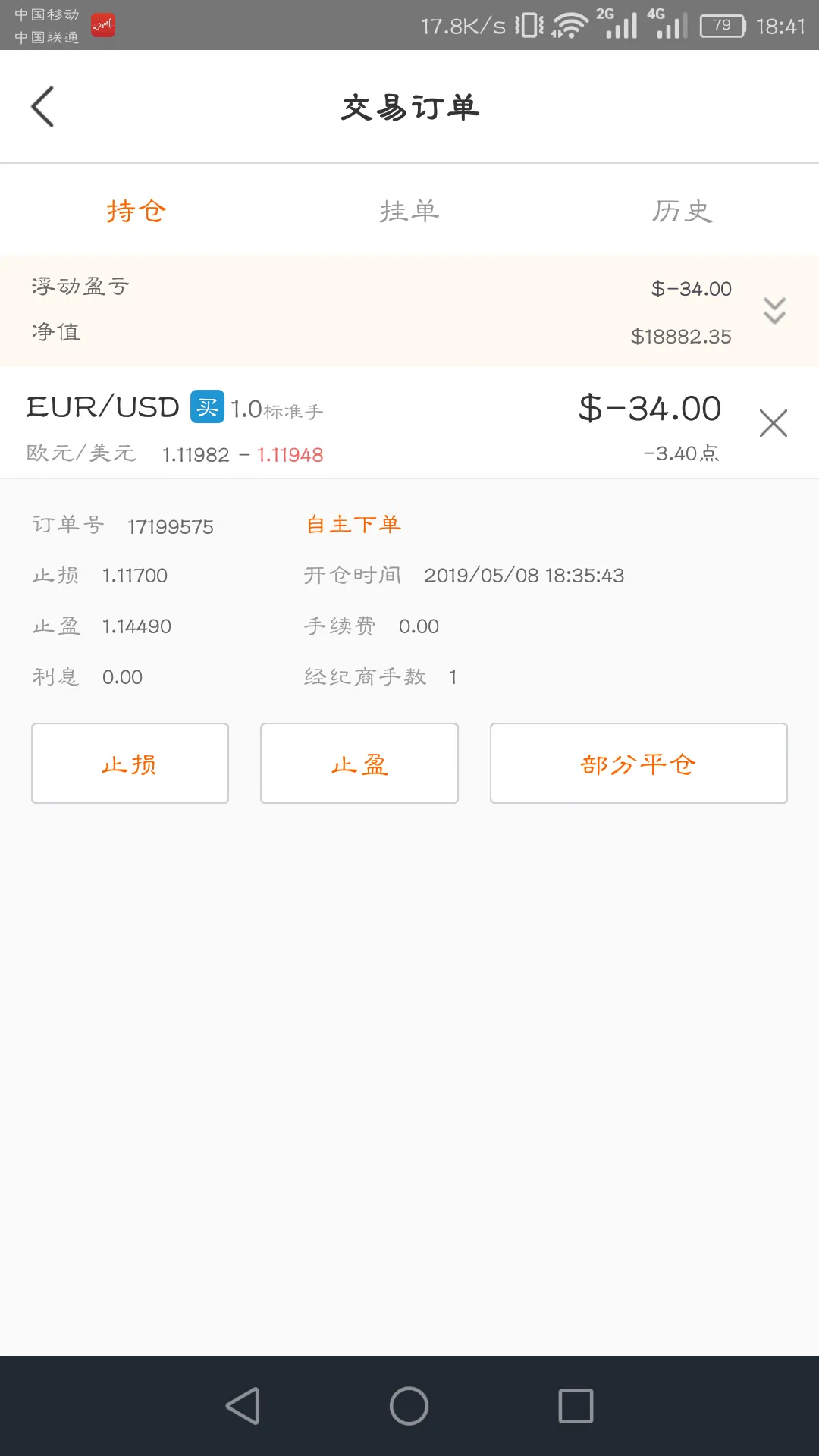Tap the red notification icon in status bar
The height and width of the screenshot is (1456, 819).
point(103,26)
